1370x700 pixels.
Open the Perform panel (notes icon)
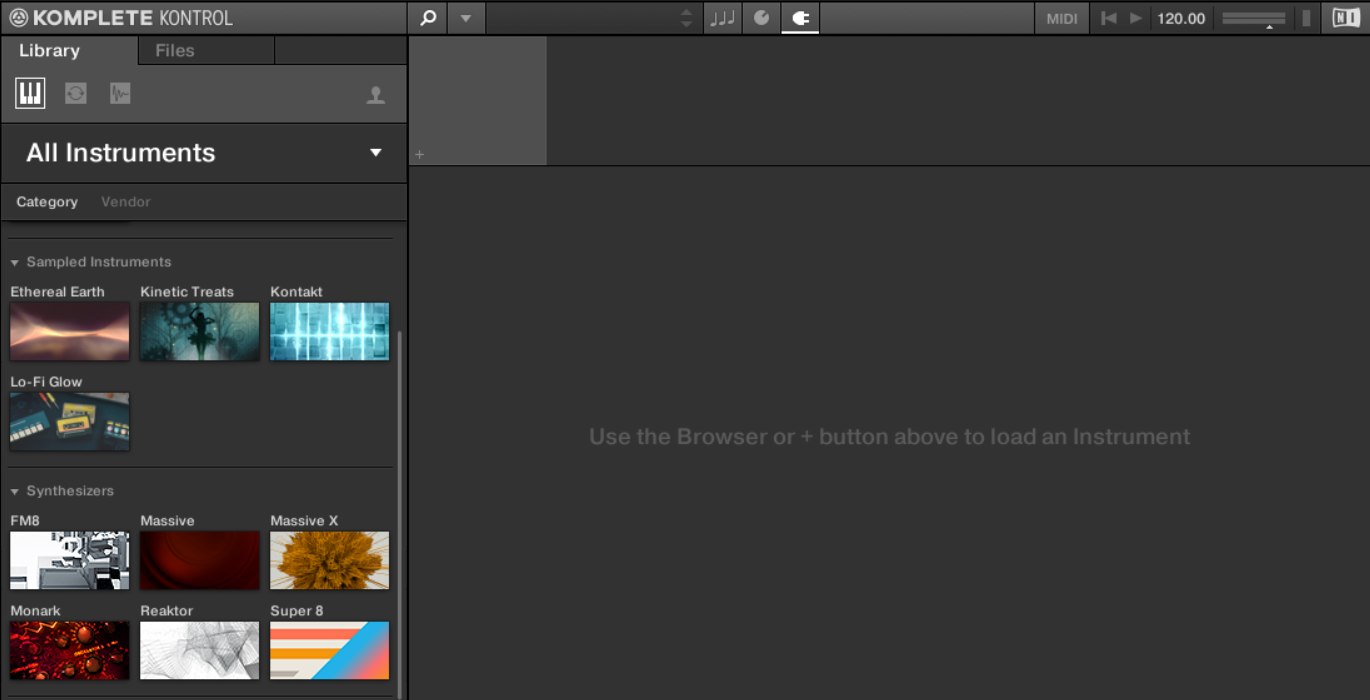pyautogui.click(x=722, y=18)
